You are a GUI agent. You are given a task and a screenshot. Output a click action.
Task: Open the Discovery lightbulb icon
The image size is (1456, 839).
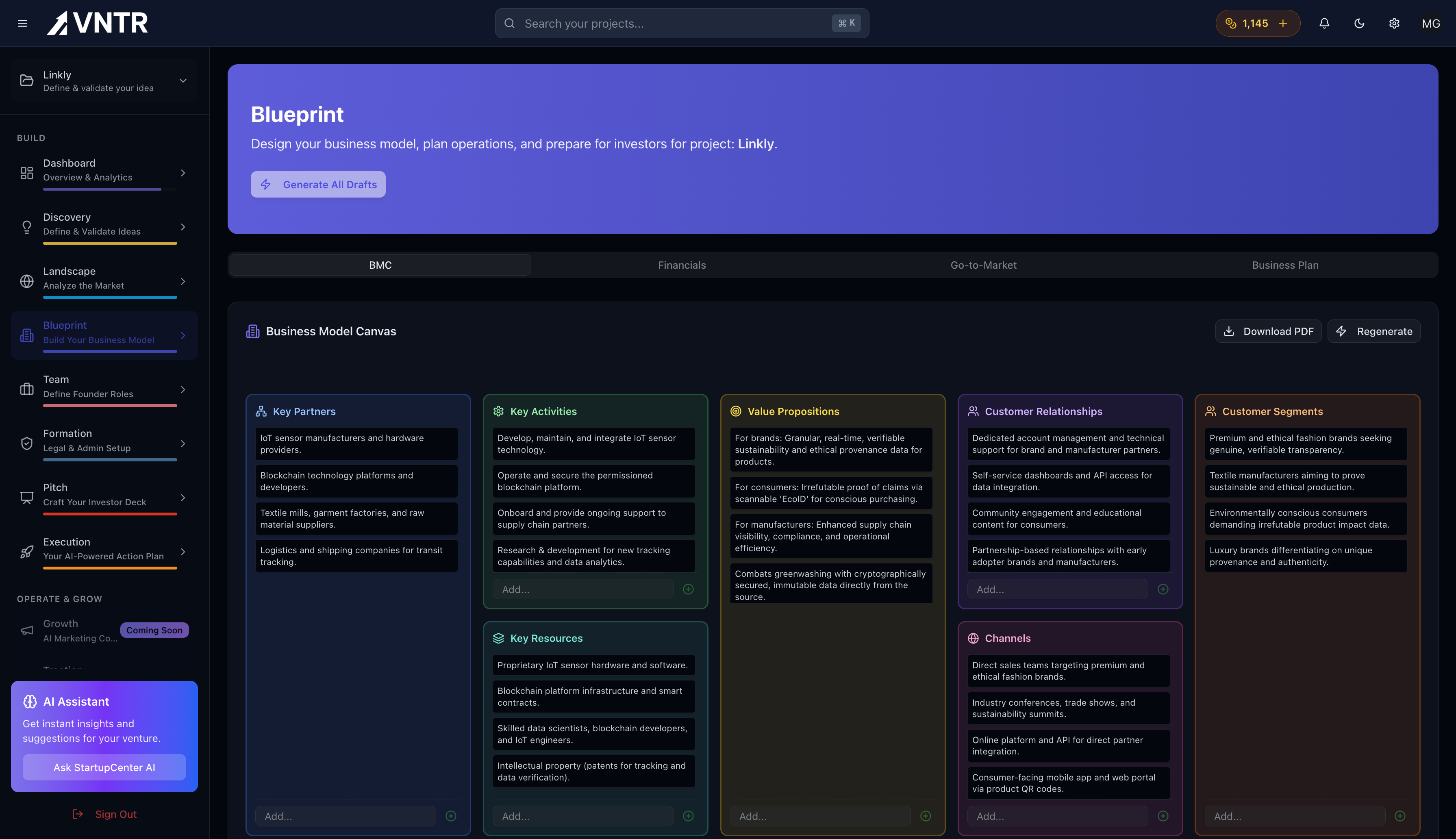tap(26, 226)
